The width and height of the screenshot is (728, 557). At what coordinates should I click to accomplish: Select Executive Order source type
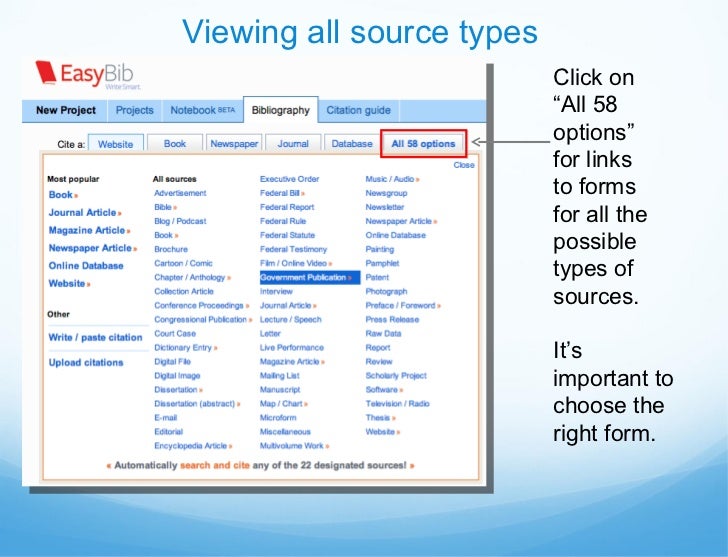pyautogui.click(x=289, y=179)
